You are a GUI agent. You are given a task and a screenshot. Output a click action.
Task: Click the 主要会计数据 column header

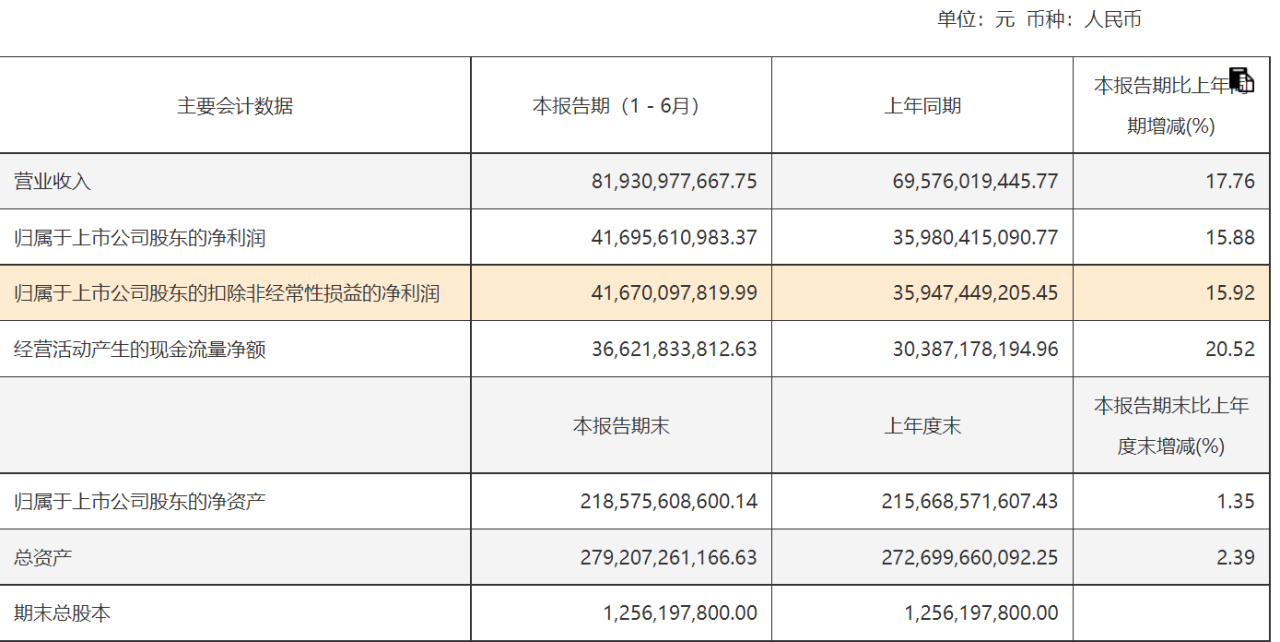pyautogui.click(x=235, y=106)
